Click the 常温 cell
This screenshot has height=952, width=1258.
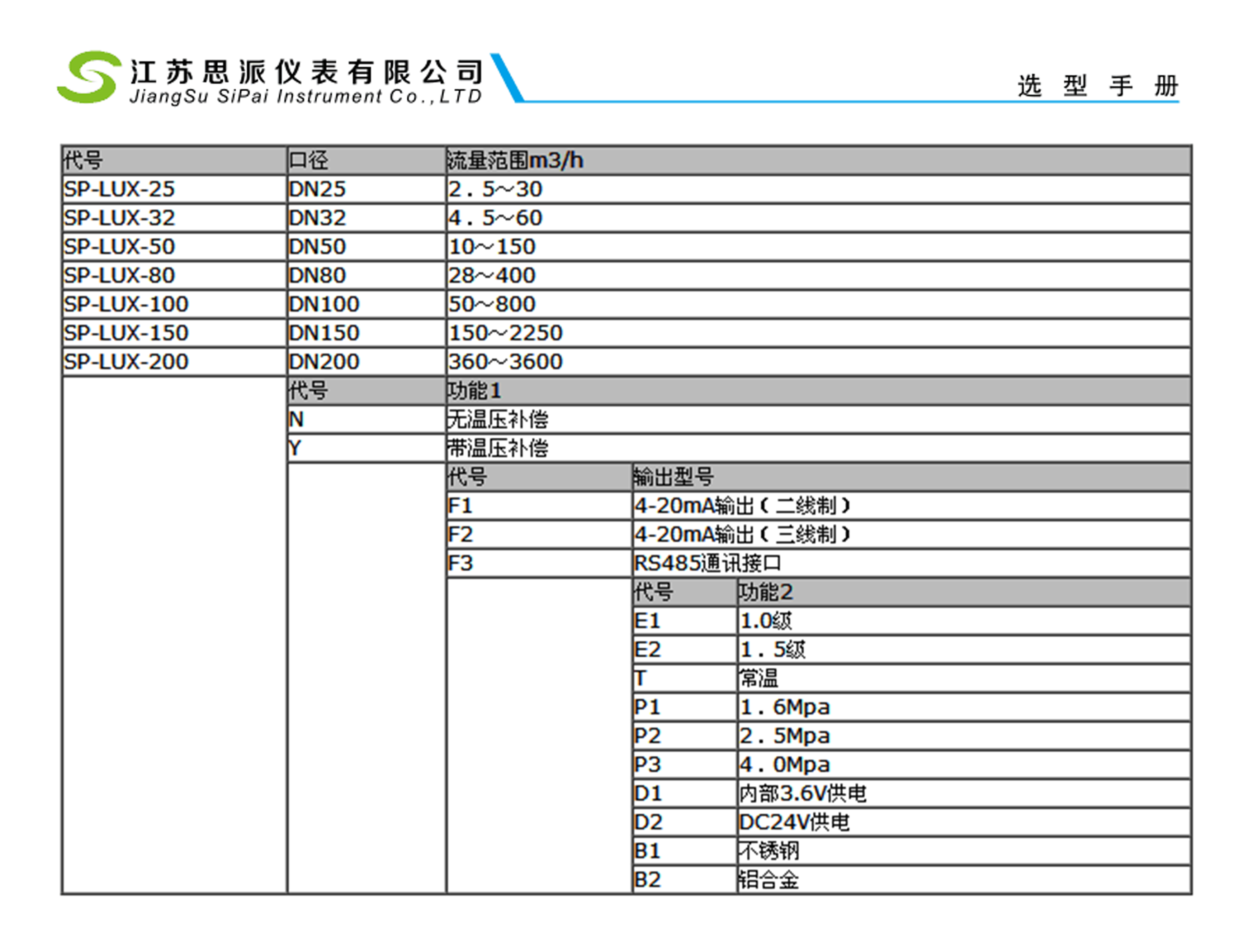tap(964, 678)
